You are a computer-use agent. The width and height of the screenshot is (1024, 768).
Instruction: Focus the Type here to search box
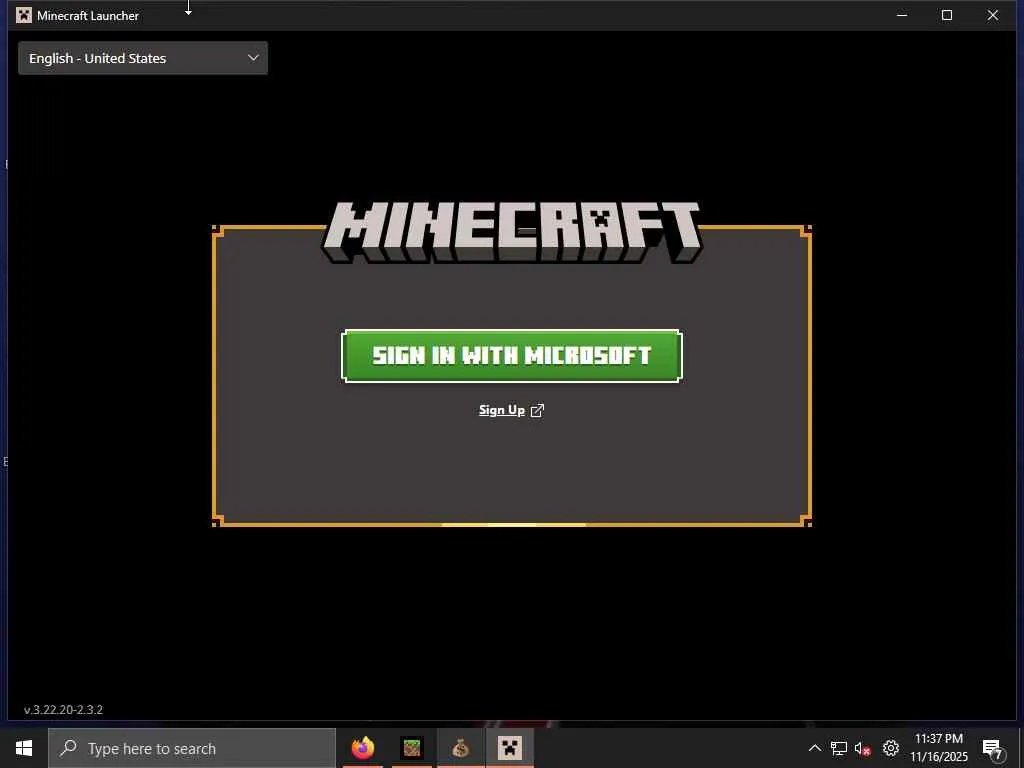[192, 748]
